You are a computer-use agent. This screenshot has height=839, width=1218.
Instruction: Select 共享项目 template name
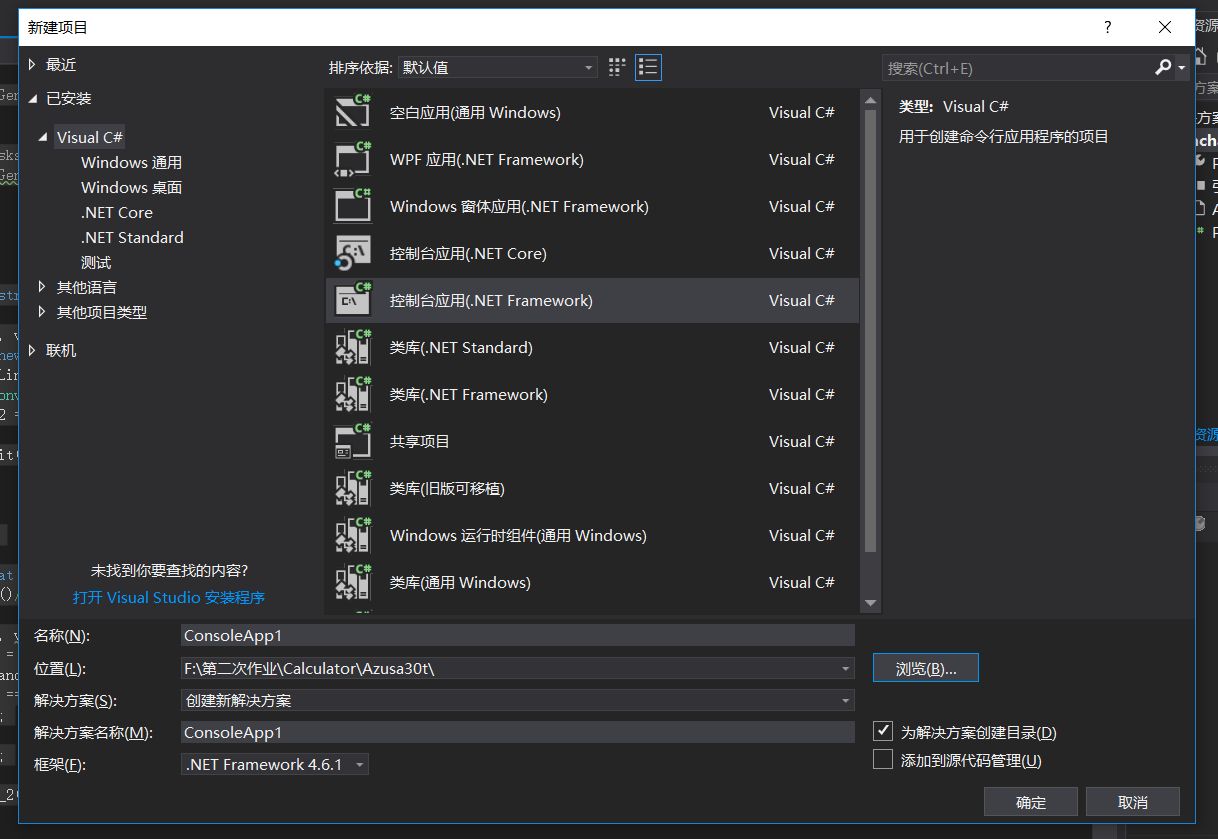[x=420, y=441]
